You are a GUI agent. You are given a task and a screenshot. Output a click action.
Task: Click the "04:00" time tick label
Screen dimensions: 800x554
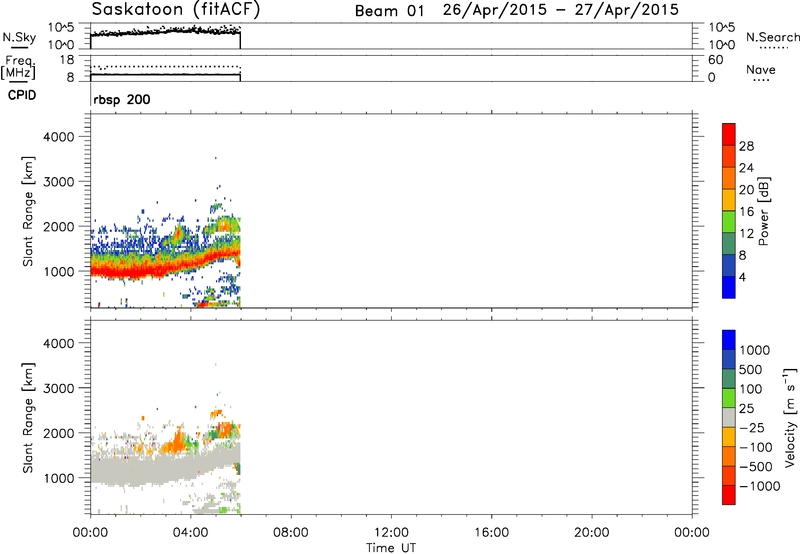click(191, 533)
